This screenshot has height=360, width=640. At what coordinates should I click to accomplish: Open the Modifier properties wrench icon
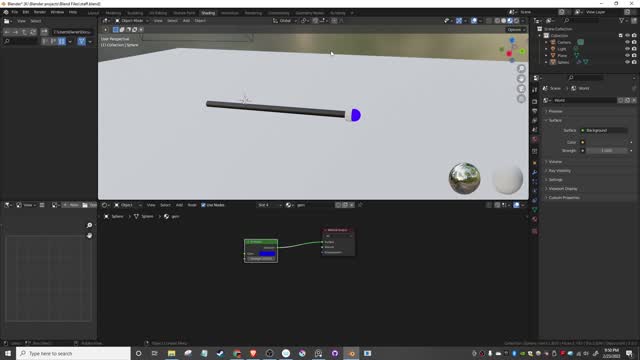pyautogui.click(x=535, y=173)
